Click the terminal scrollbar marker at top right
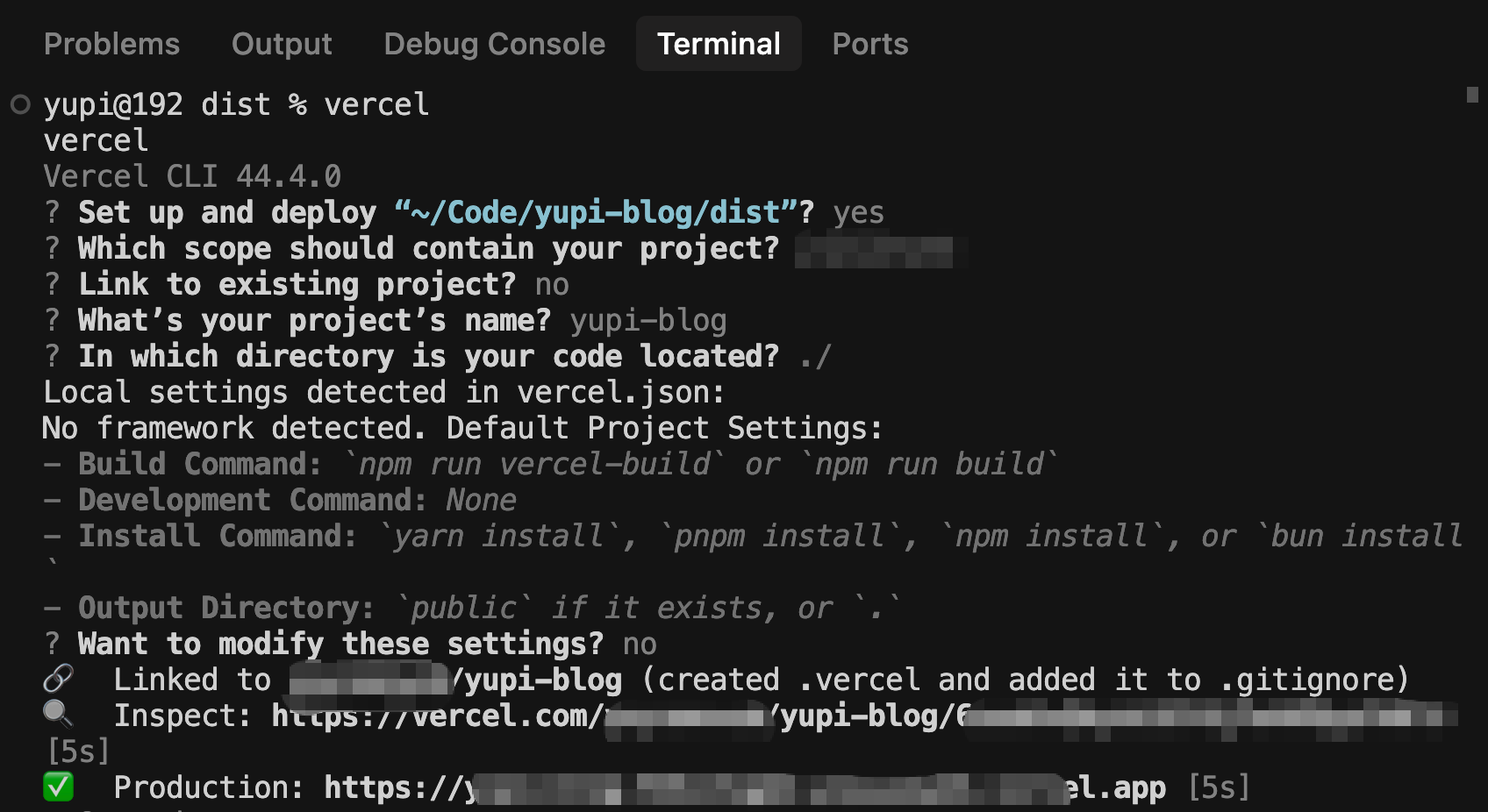Image resolution: width=1488 pixels, height=812 pixels. click(1472, 94)
